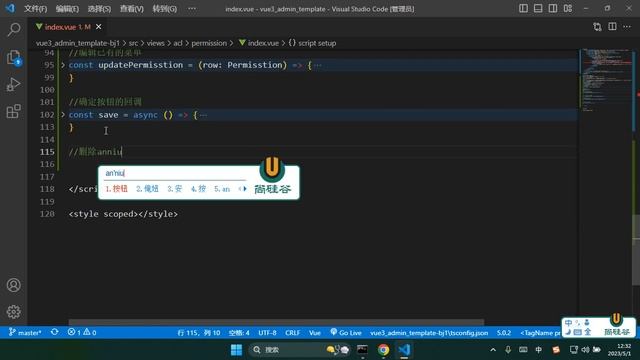The height and width of the screenshot is (360, 640).
Task: Select IME candidate 3 安
Action: coord(175,189)
